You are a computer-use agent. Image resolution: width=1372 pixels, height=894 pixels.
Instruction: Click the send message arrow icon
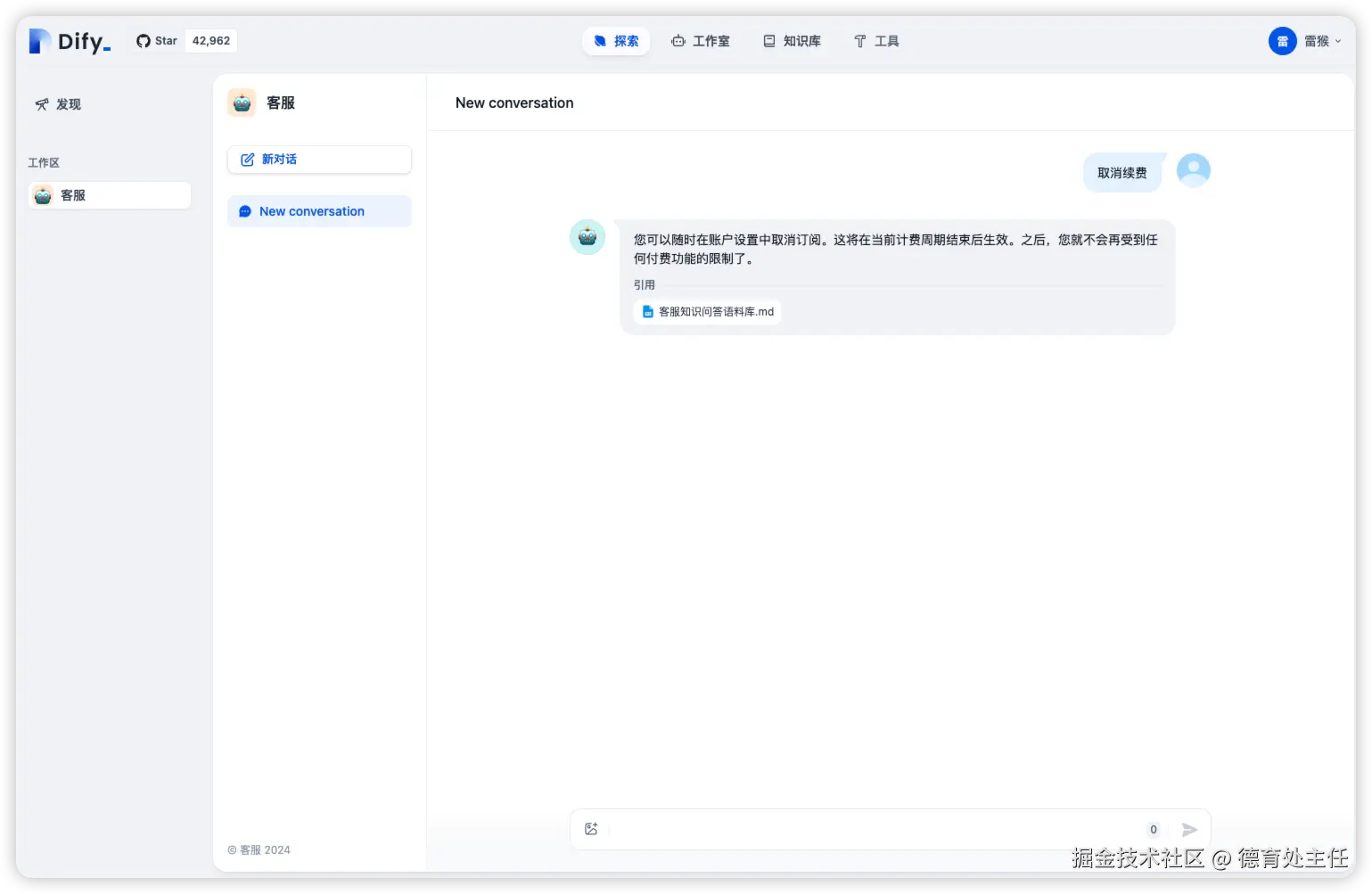1189,829
